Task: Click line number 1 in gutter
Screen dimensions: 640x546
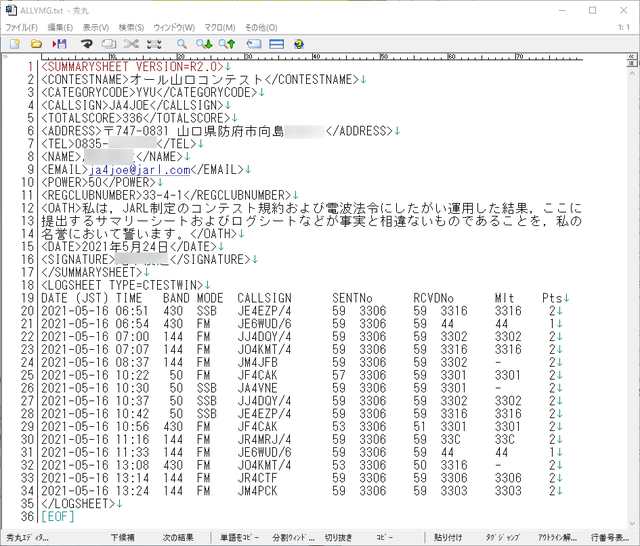Action: coord(30,67)
